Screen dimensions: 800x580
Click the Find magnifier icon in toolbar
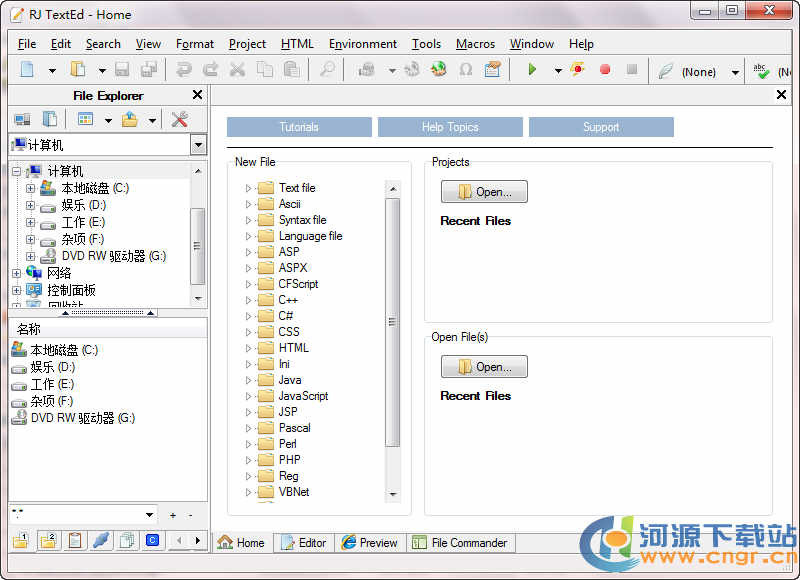[326, 70]
